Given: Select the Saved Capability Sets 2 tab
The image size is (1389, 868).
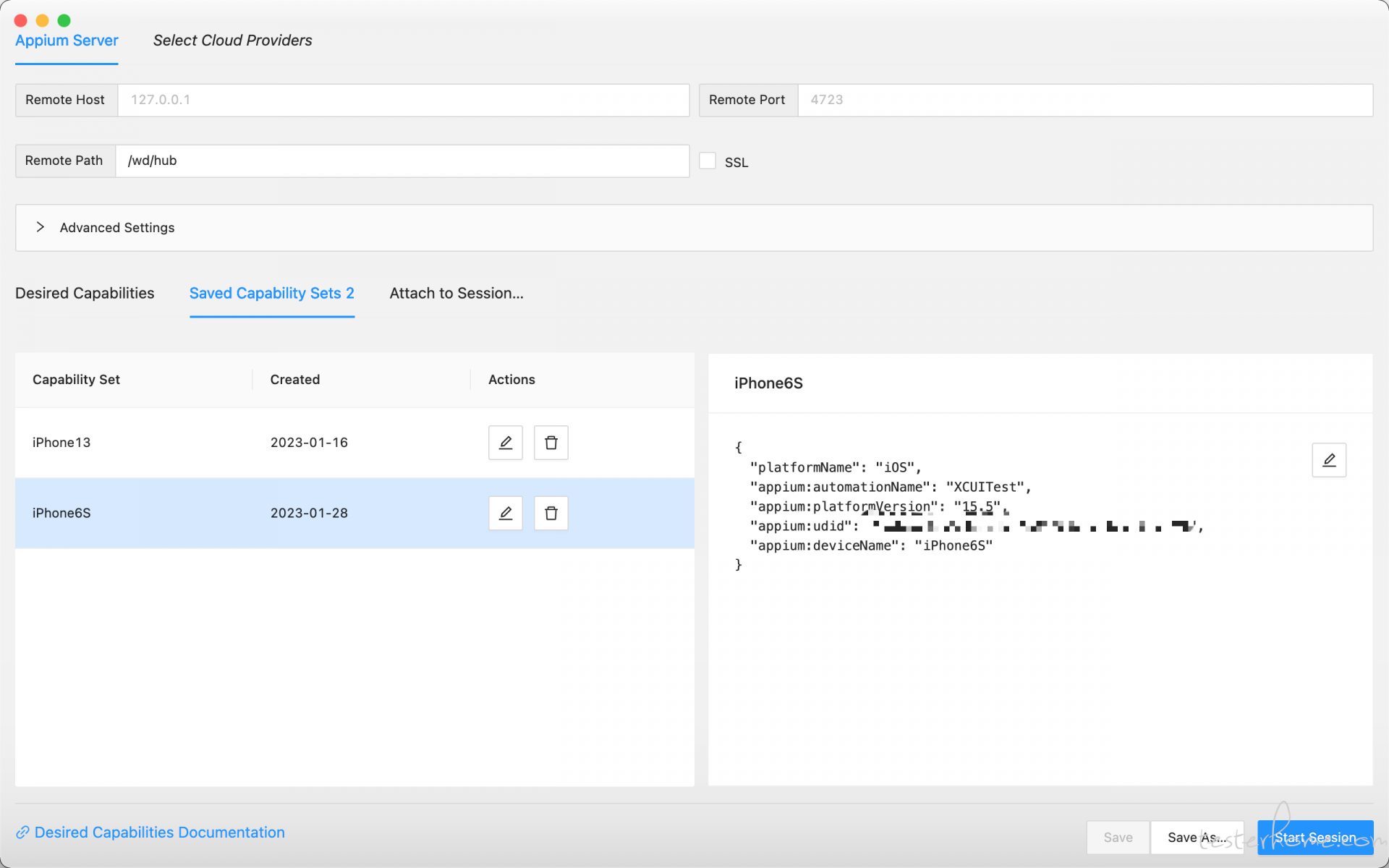Looking at the screenshot, I should pyautogui.click(x=272, y=293).
